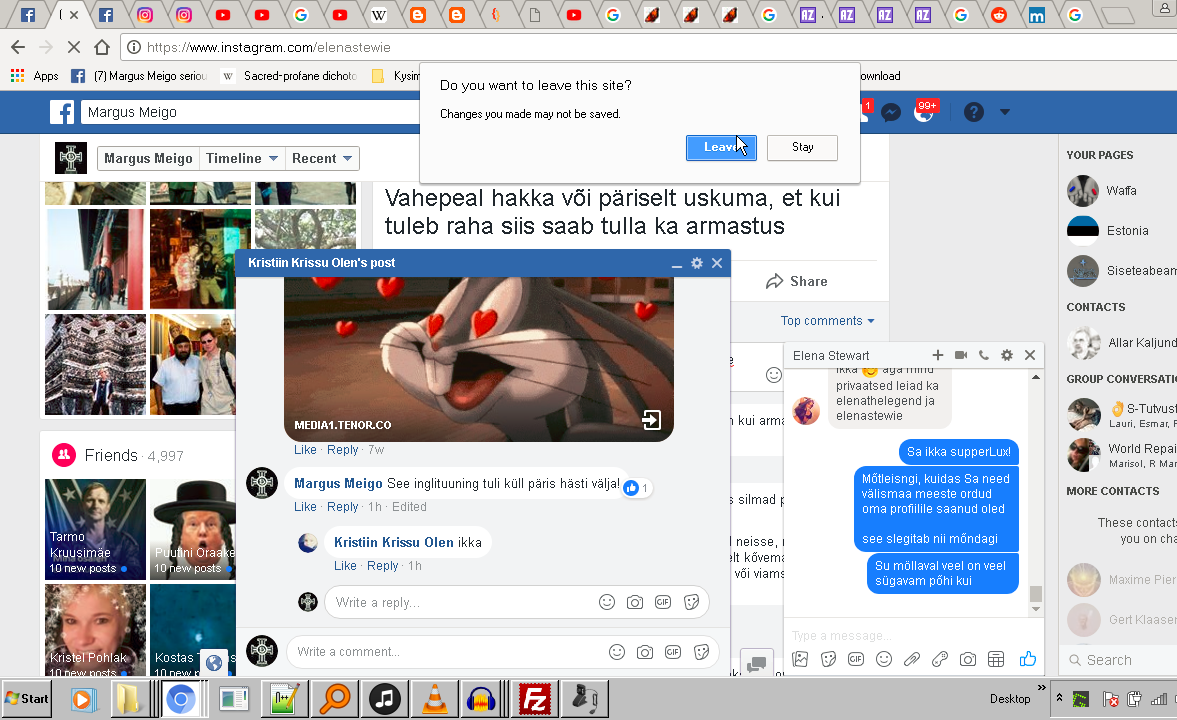Open the Top comments sorting dropdown
Screen dimensions: 1177x720
(827, 321)
